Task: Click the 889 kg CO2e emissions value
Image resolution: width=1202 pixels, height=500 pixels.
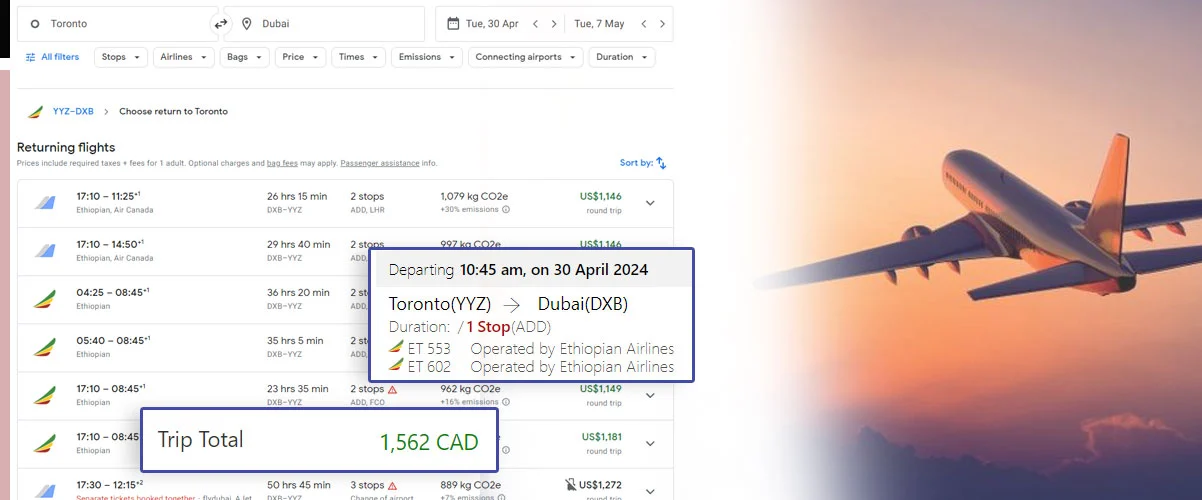Action: (470, 485)
